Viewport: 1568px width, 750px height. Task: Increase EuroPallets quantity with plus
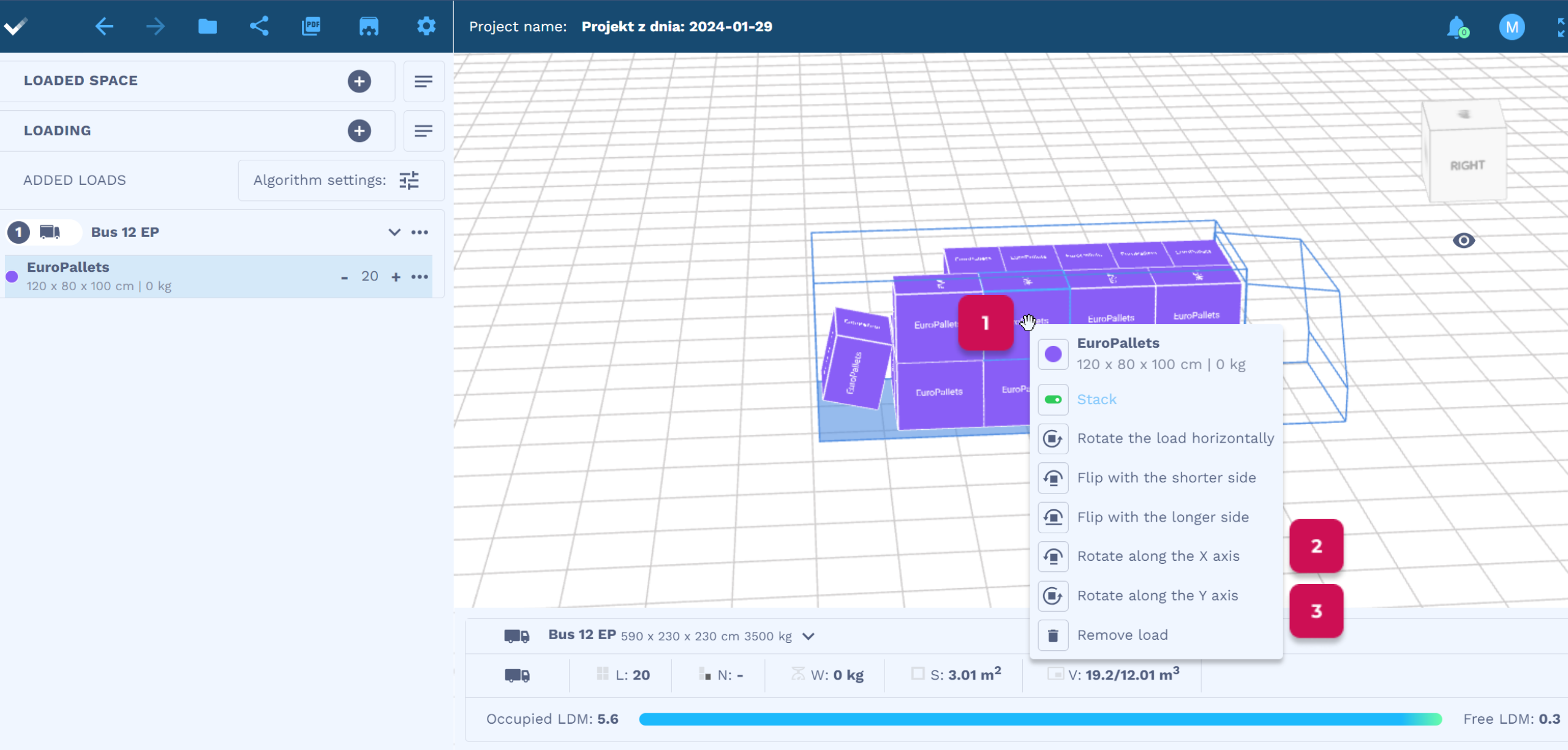(x=396, y=277)
